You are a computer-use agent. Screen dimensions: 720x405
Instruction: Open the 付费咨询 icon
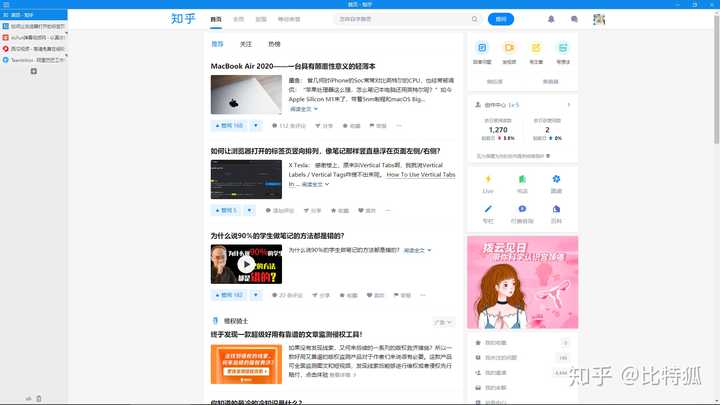522,209
